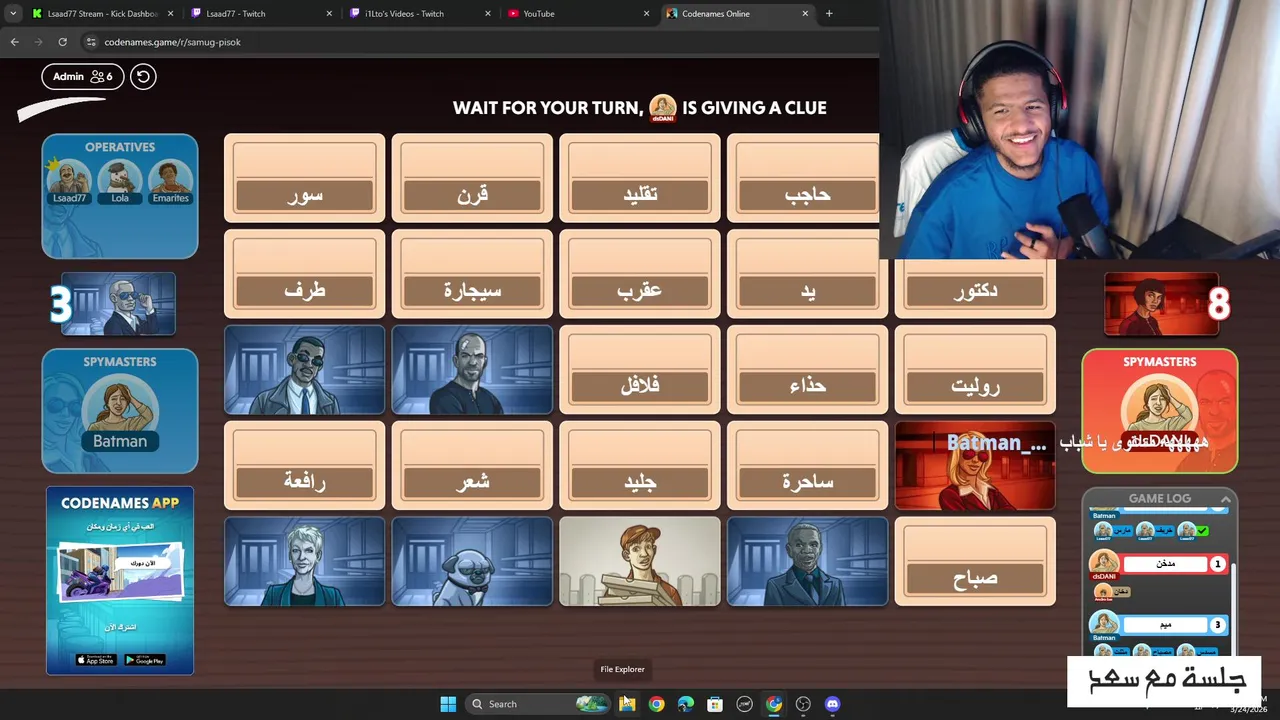Open the Google Play download badge
1280x720 pixels.
[x=145, y=660]
